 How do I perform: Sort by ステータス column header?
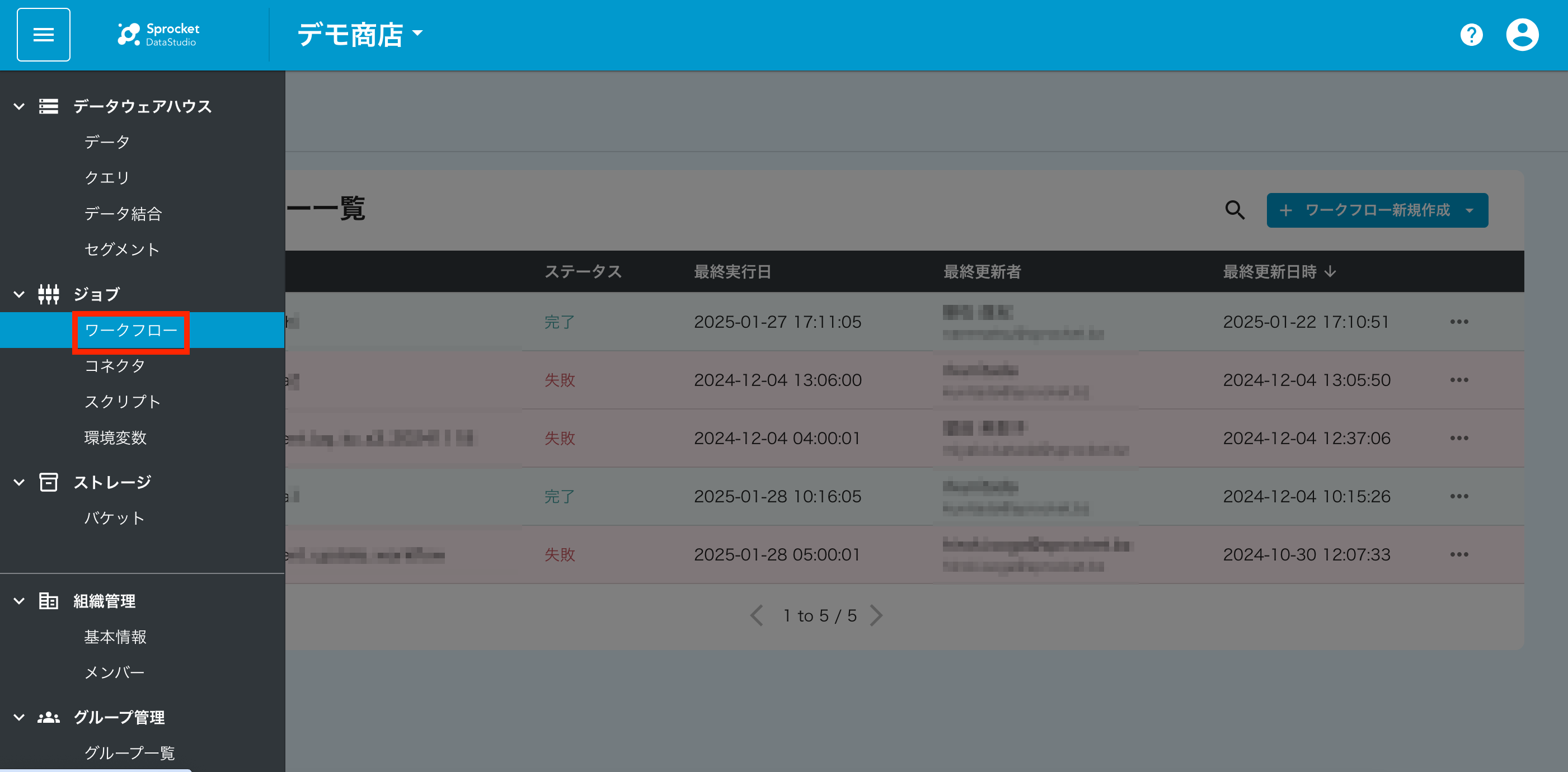point(583,271)
